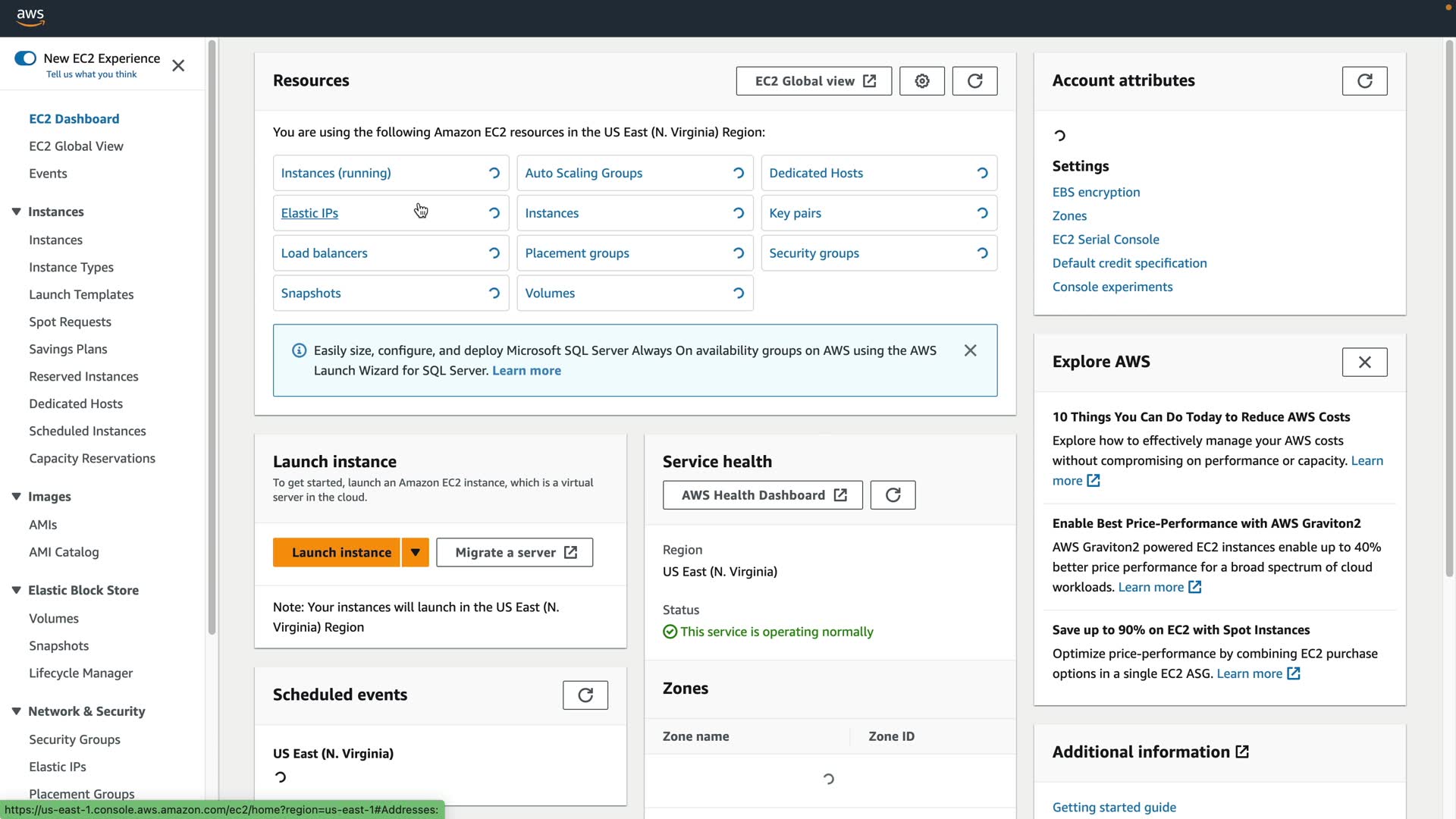Image resolution: width=1456 pixels, height=819 pixels.
Task: Open the Elastic IPs resource link
Action: pyautogui.click(x=309, y=213)
